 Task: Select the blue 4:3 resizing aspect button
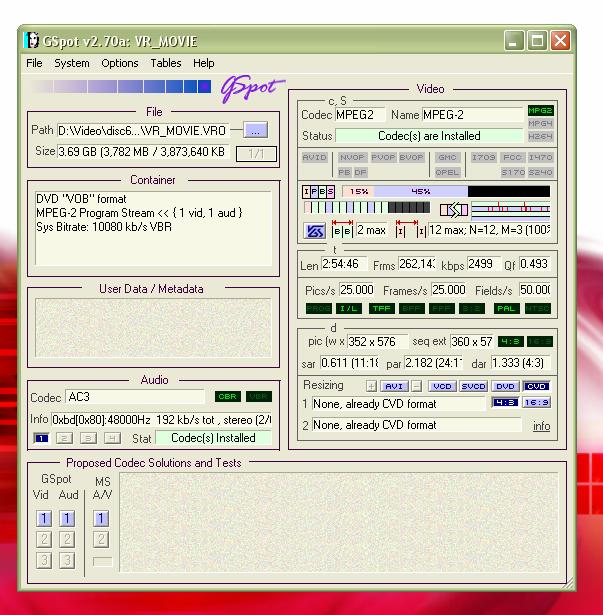(x=505, y=402)
